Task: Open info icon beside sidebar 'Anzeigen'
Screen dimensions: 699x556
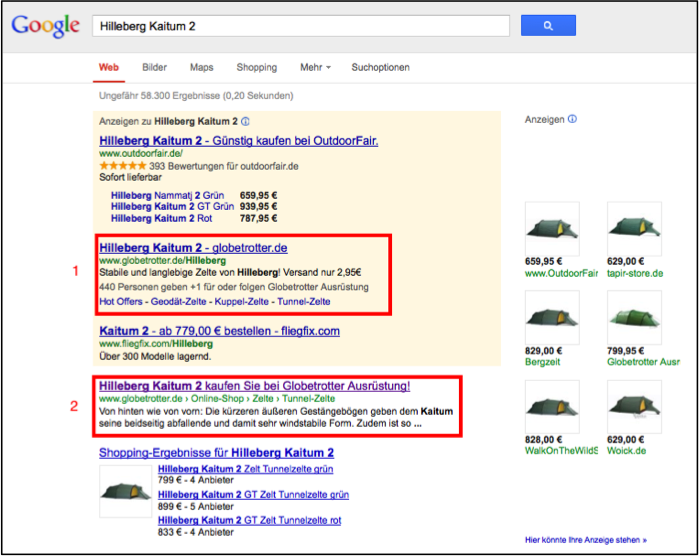Action: [x=572, y=119]
